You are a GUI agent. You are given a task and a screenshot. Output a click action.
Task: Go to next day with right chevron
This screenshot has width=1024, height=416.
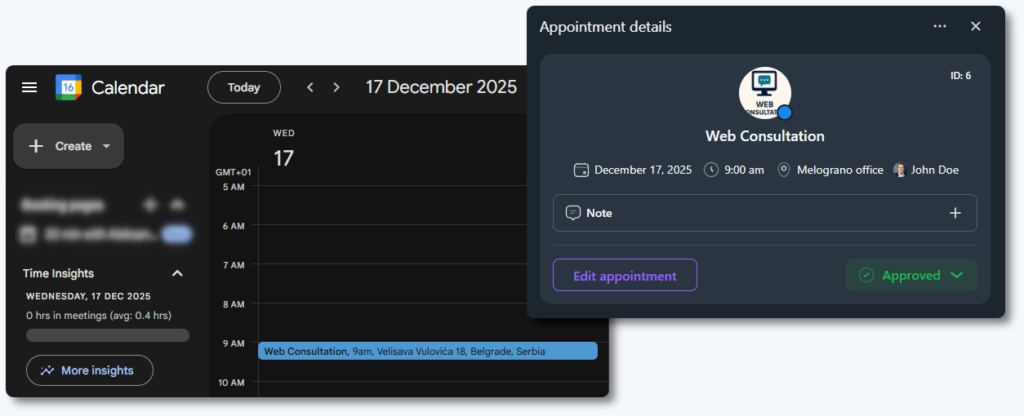click(x=337, y=87)
